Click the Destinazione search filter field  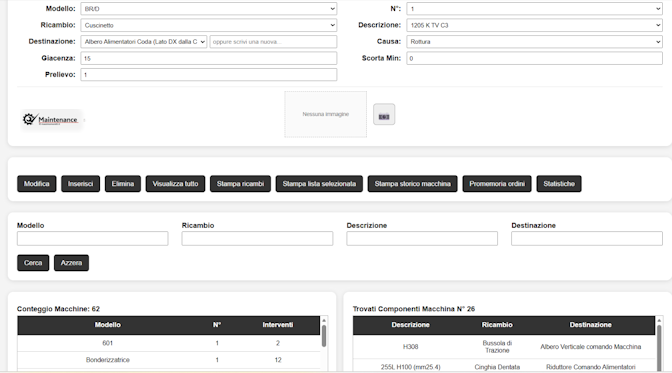587,238
